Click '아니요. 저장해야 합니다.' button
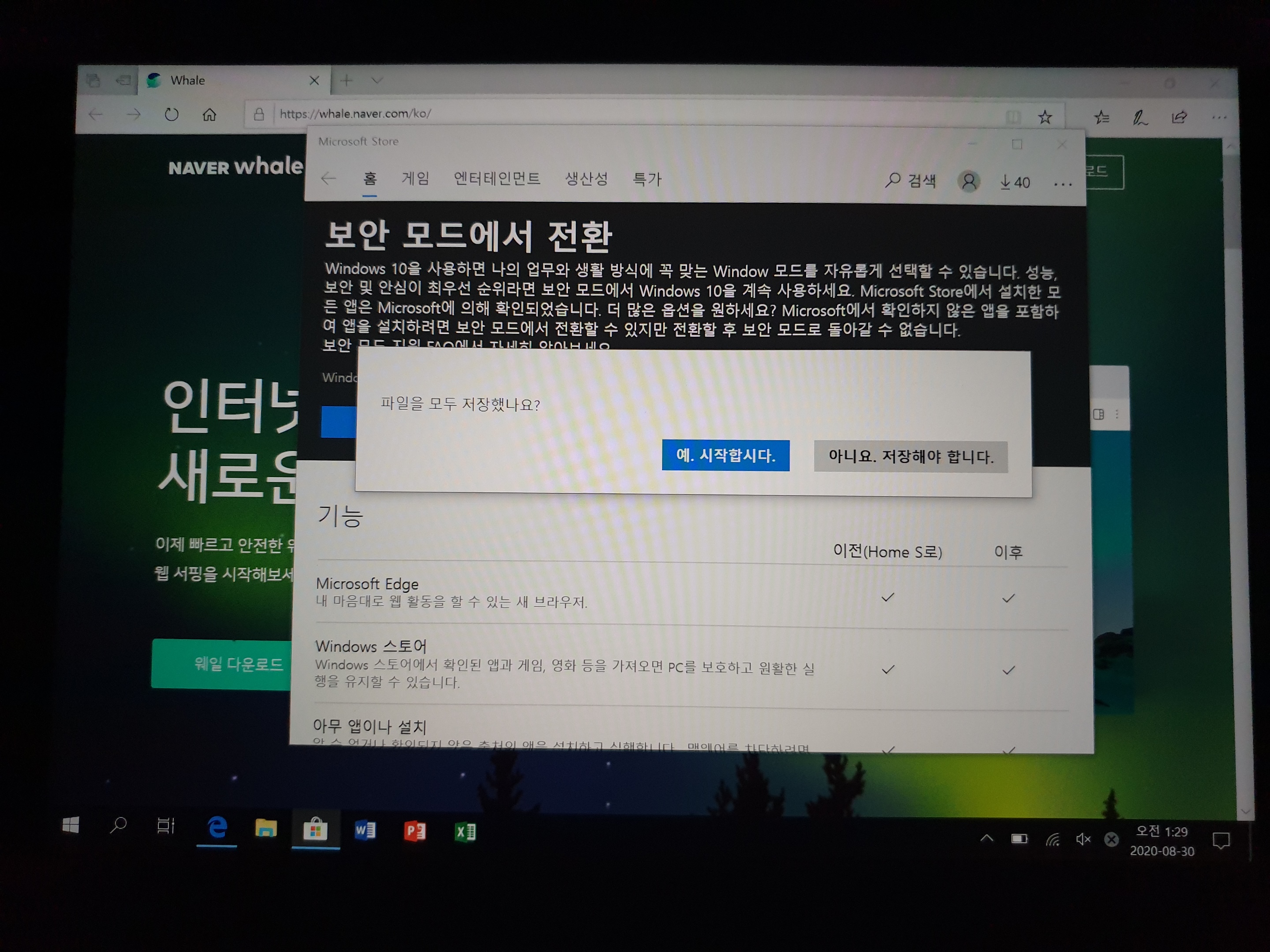The height and width of the screenshot is (952, 1270). tap(911, 457)
